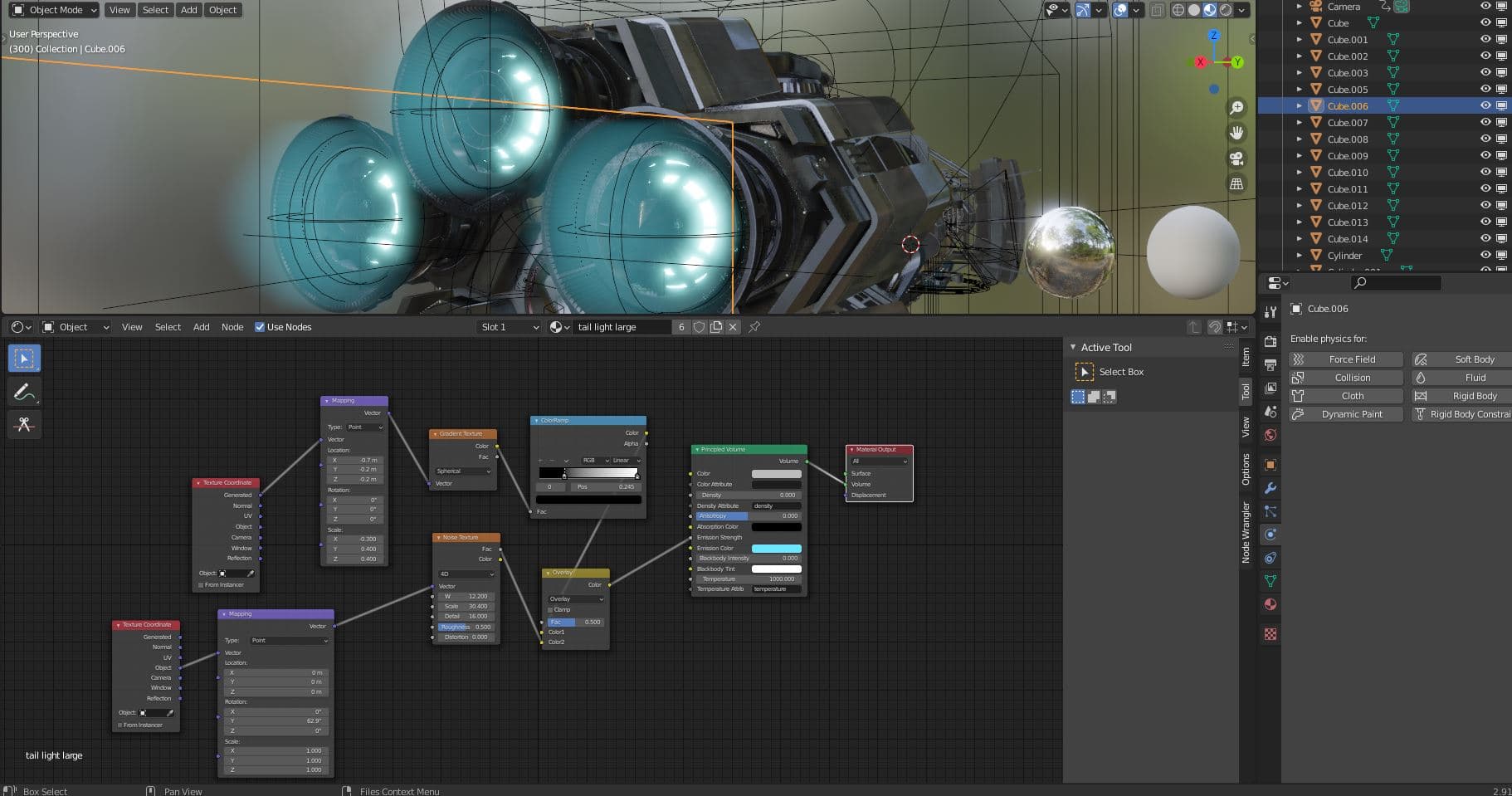Open the Add menu in 3D viewport header
The image size is (1512, 796).
click(189, 10)
